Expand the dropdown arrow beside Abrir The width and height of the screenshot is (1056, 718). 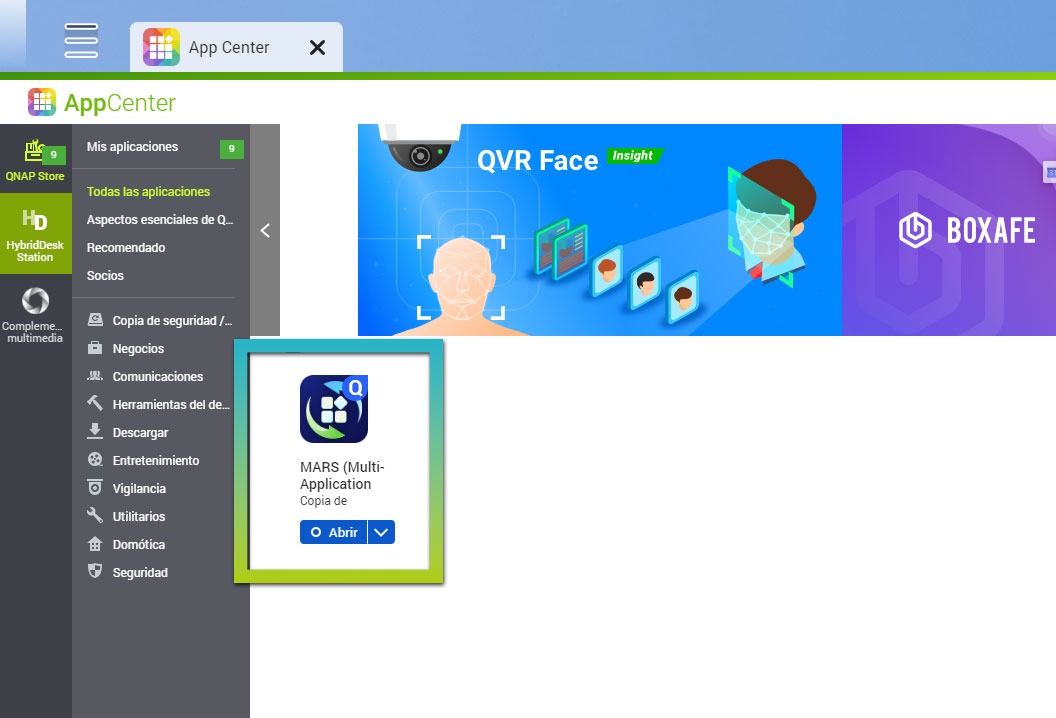pyautogui.click(x=381, y=532)
